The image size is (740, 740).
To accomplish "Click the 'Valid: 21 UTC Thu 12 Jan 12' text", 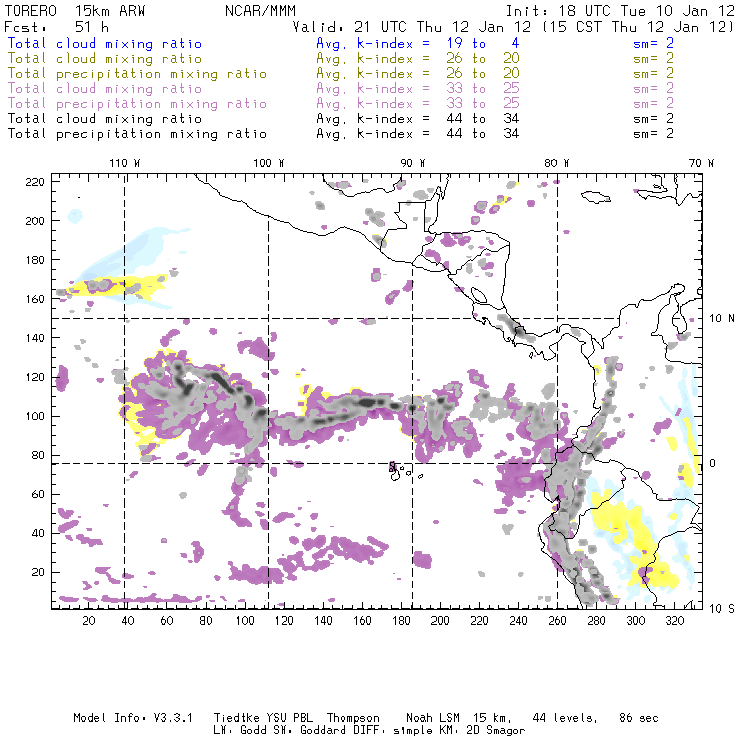I will coord(412,26).
